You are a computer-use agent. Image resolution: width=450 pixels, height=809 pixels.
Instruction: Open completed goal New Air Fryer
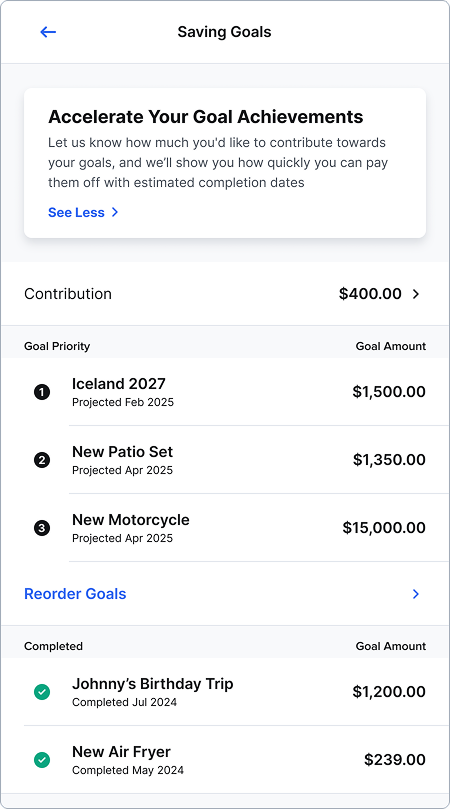pos(225,759)
